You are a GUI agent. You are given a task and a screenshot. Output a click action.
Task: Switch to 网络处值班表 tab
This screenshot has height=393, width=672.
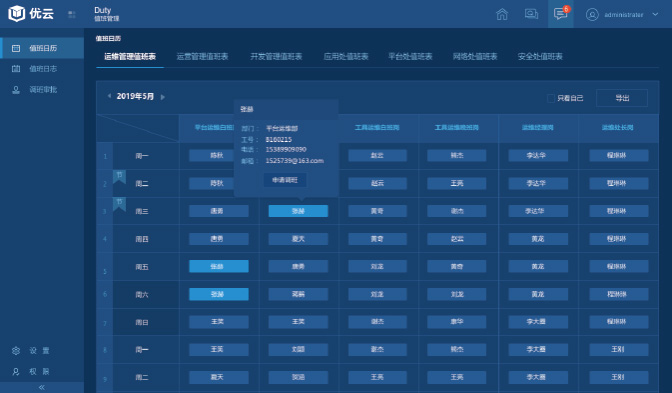click(475, 57)
